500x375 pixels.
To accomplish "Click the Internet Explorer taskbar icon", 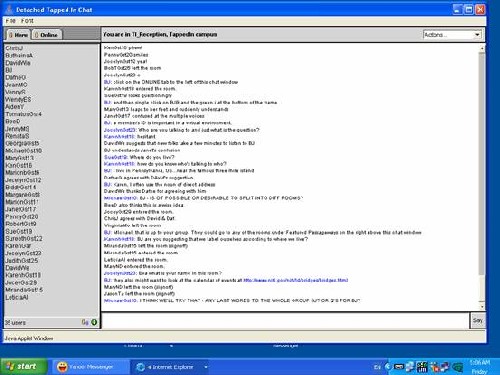I will [x=140, y=367].
